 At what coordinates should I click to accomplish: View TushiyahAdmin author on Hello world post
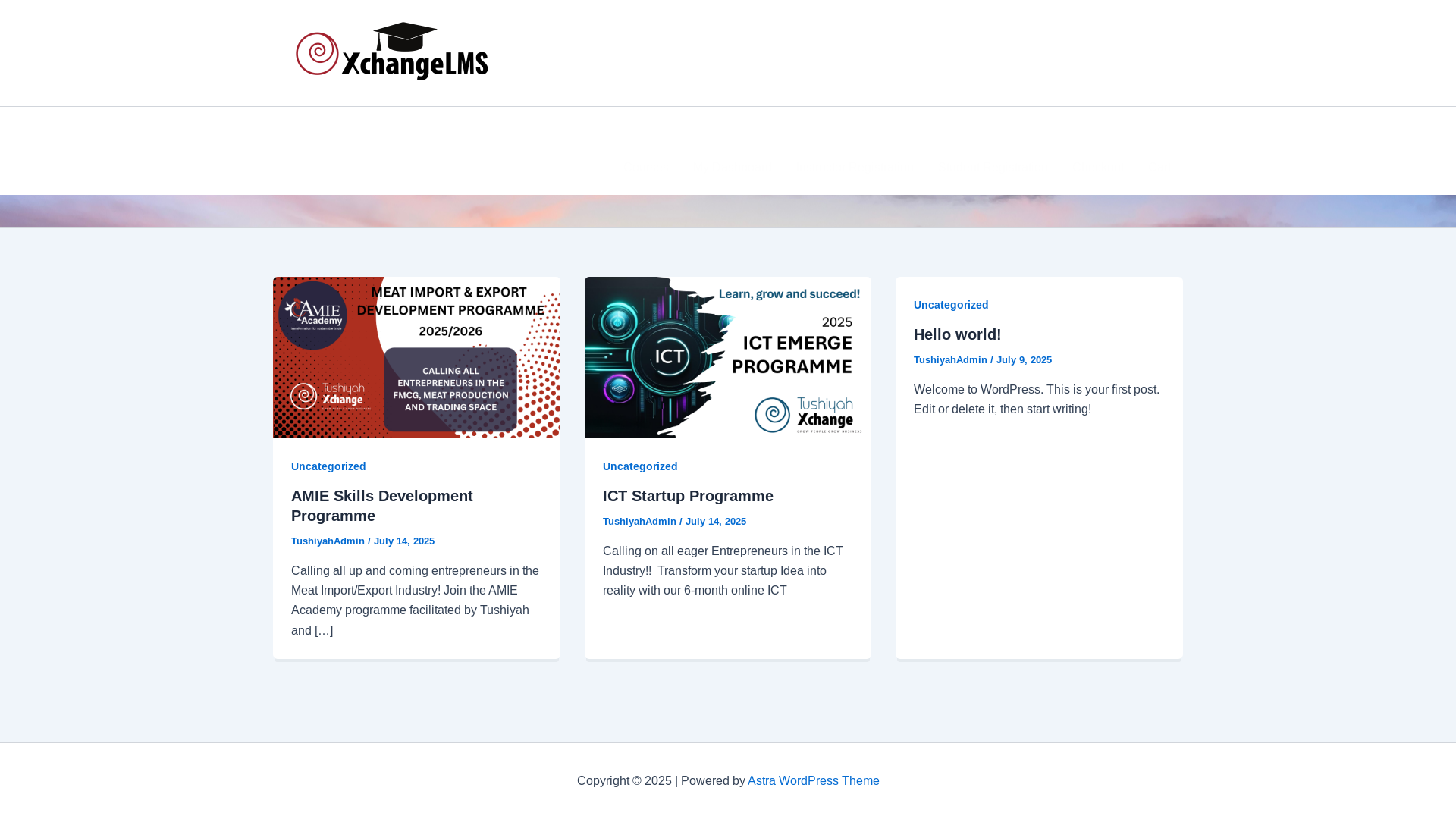pos(950,360)
